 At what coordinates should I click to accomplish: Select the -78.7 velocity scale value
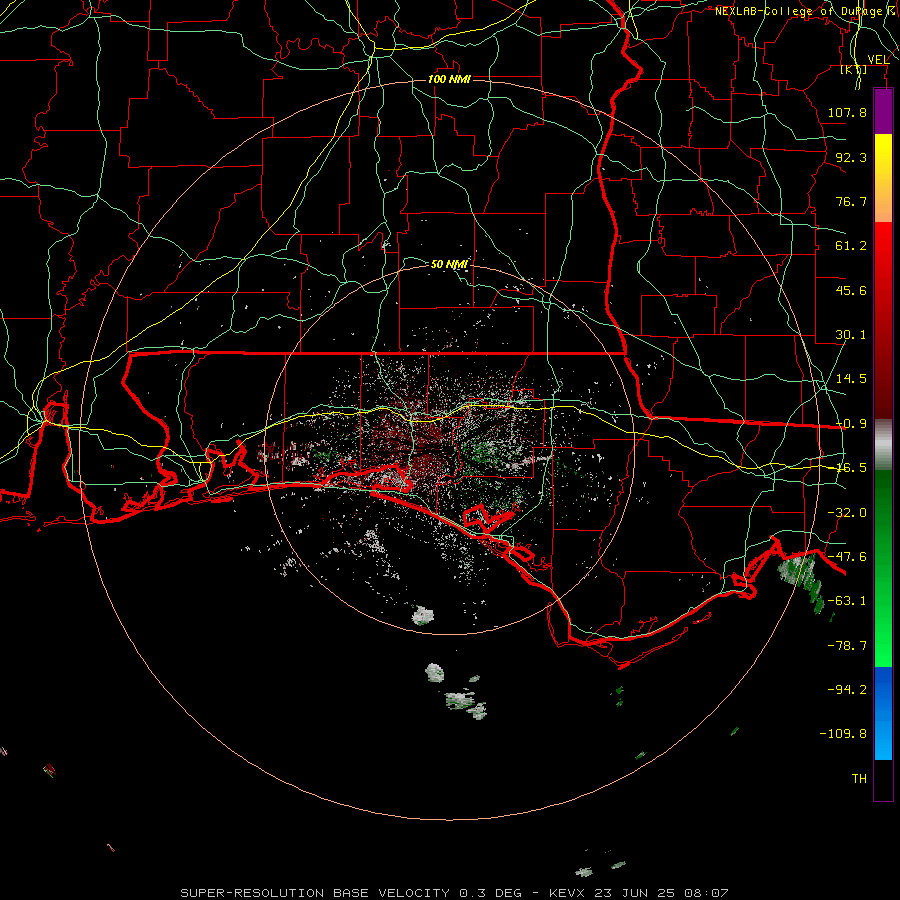click(847, 646)
